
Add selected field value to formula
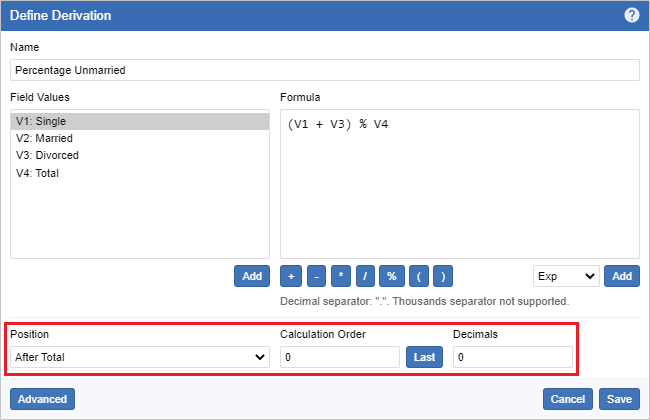[252, 276]
